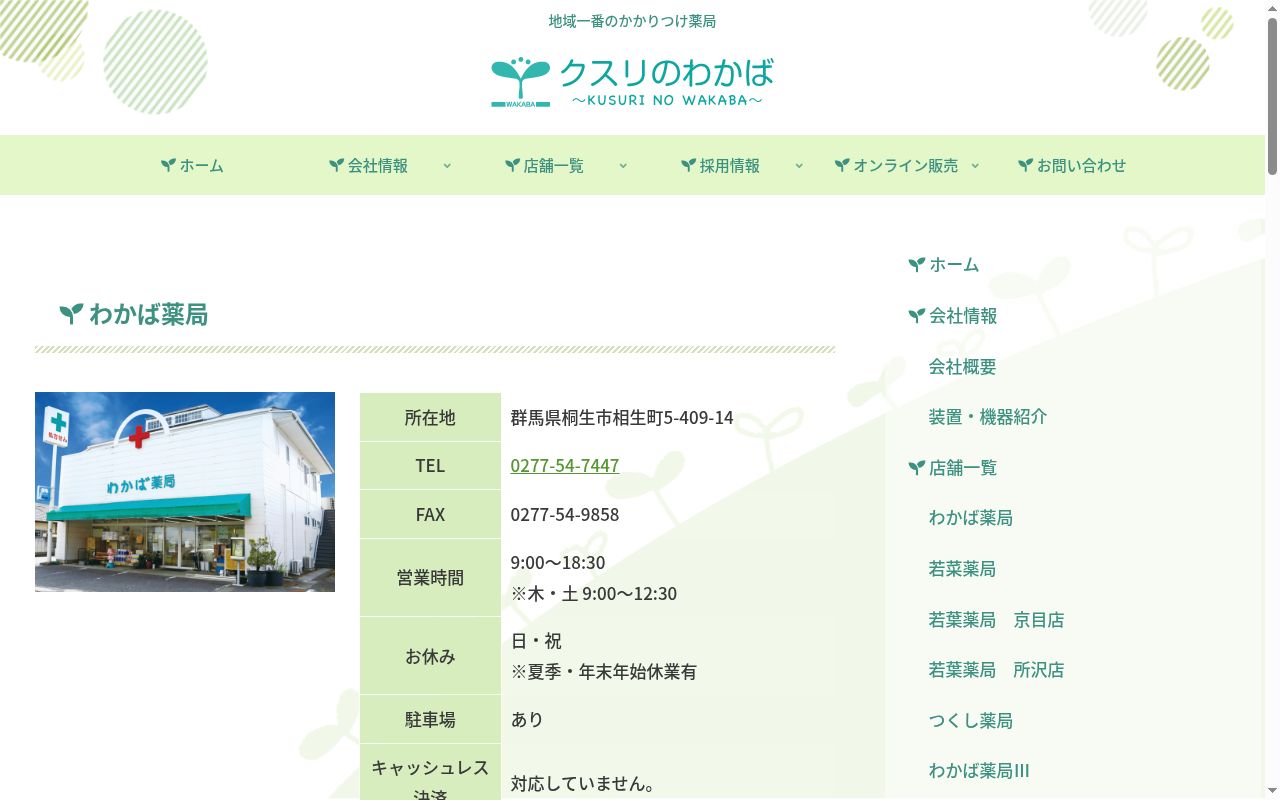This screenshot has height=800, width=1280.
Task: Select 若葉薬局 所沢店 in the sidebar
Action: click(997, 670)
